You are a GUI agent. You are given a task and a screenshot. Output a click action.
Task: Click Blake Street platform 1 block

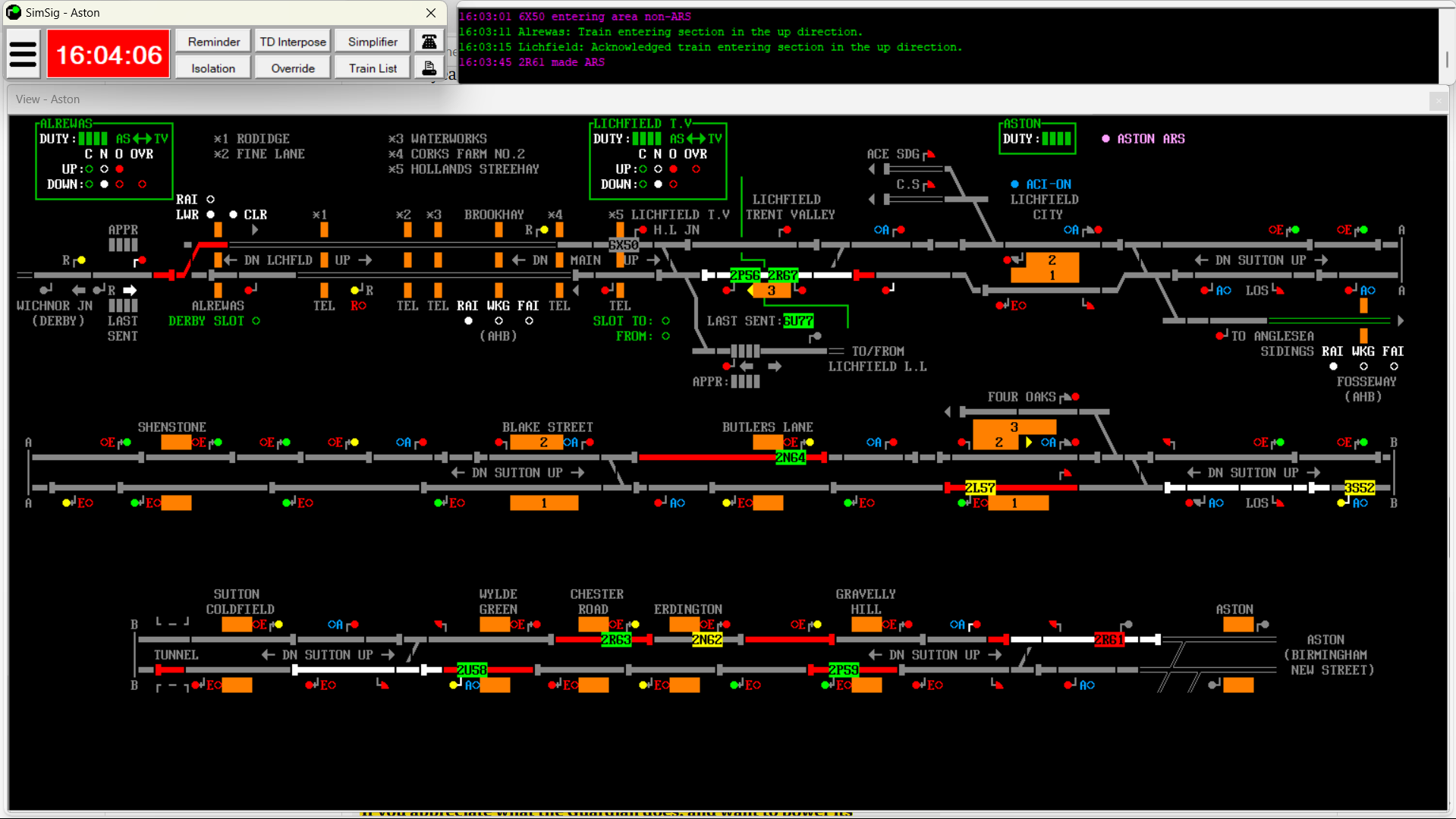544,503
